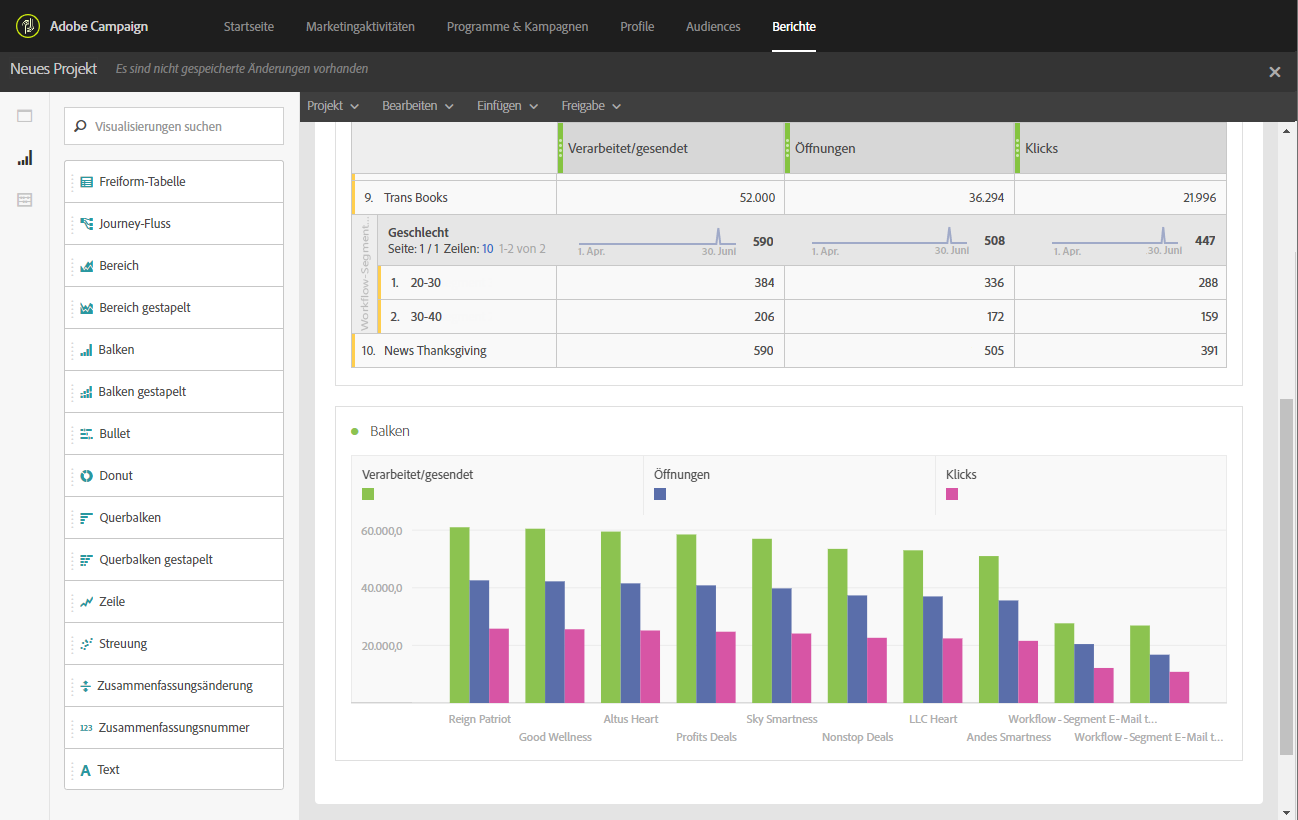This screenshot has height=820, width=1298.
Task: Click the Sky Smartness axis label
Action: pos(782,720)
